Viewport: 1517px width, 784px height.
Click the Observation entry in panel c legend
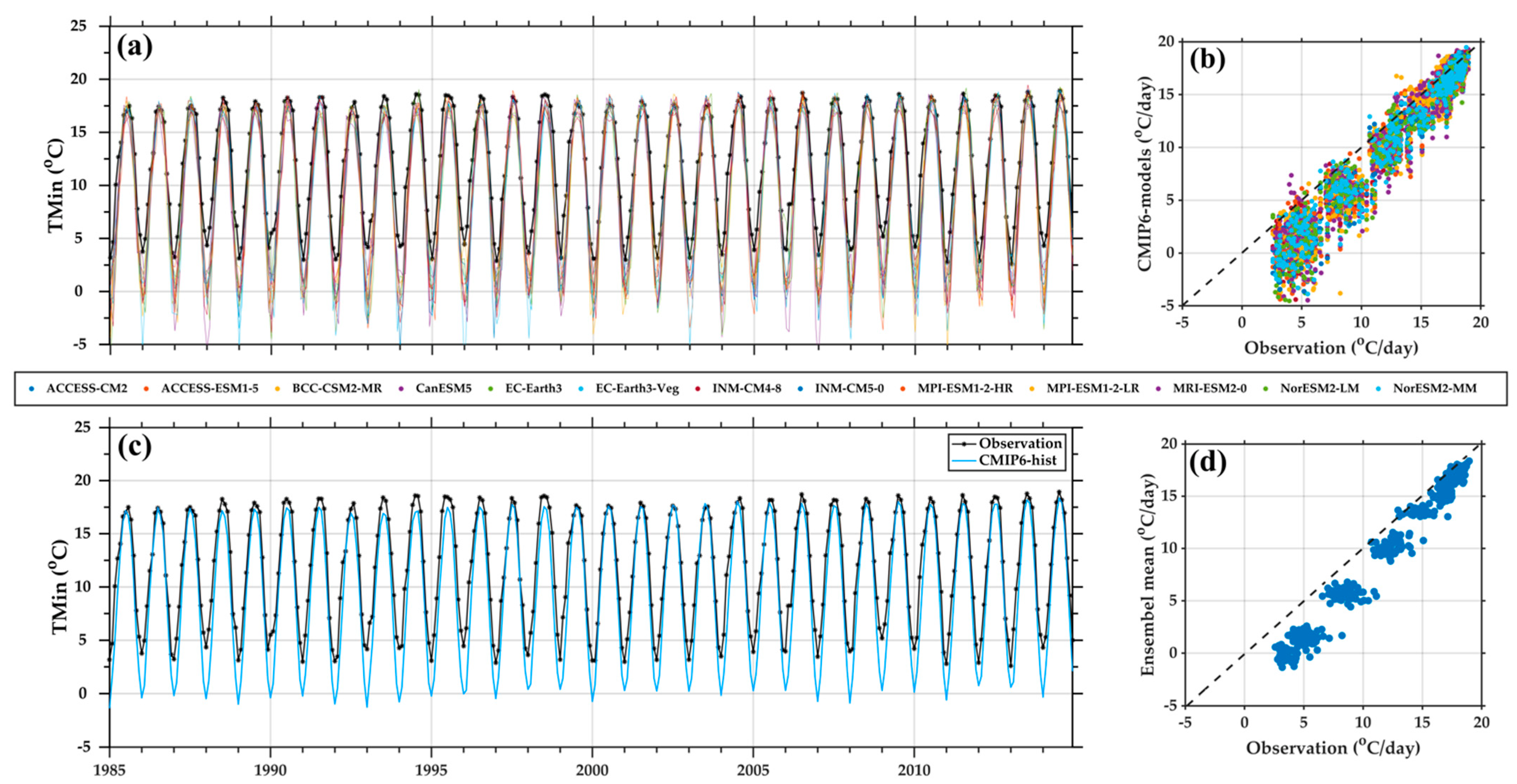pos(1020,443)
